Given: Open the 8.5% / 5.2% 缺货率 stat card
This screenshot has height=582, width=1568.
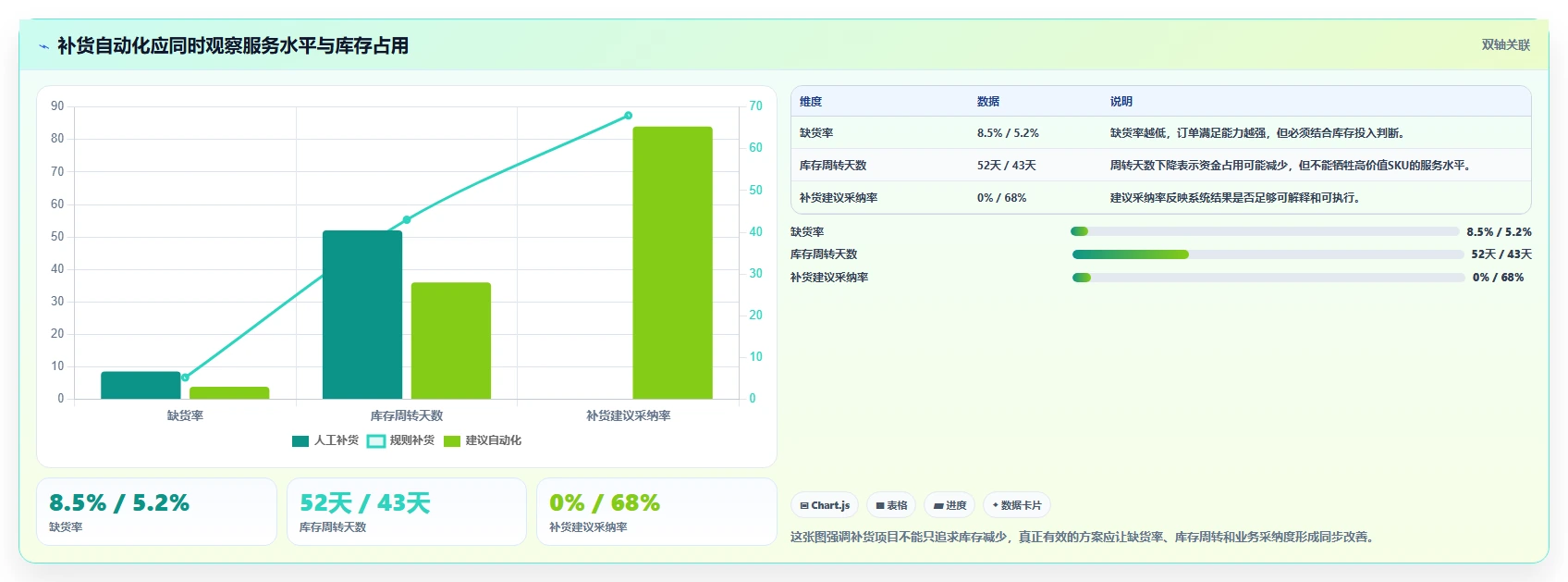Looking at the screenshot, I should click(x=156, y=512).
